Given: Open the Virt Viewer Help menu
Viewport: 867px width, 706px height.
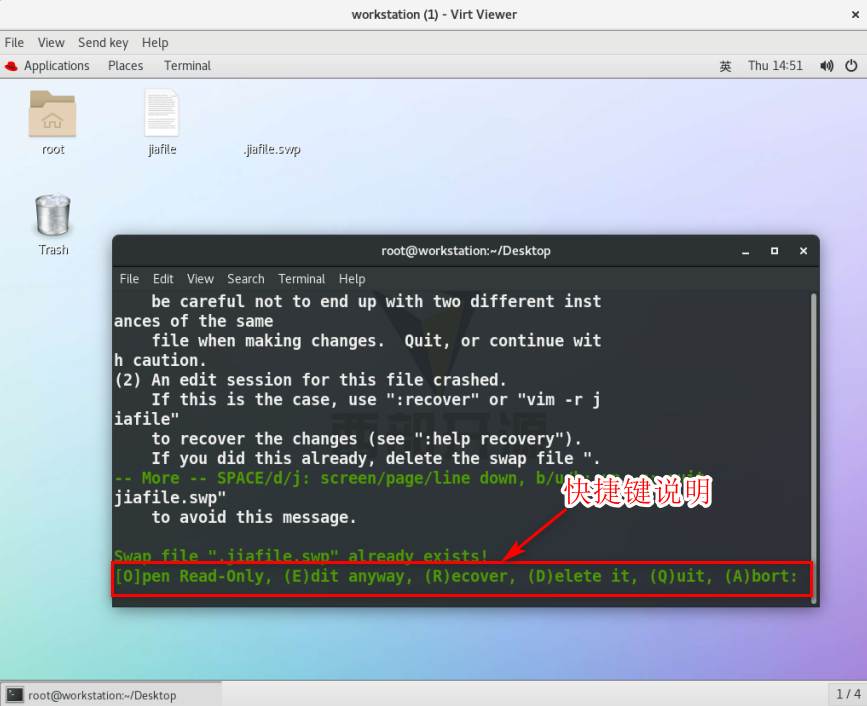Looking at the screenshot, I should click(155, 43).
